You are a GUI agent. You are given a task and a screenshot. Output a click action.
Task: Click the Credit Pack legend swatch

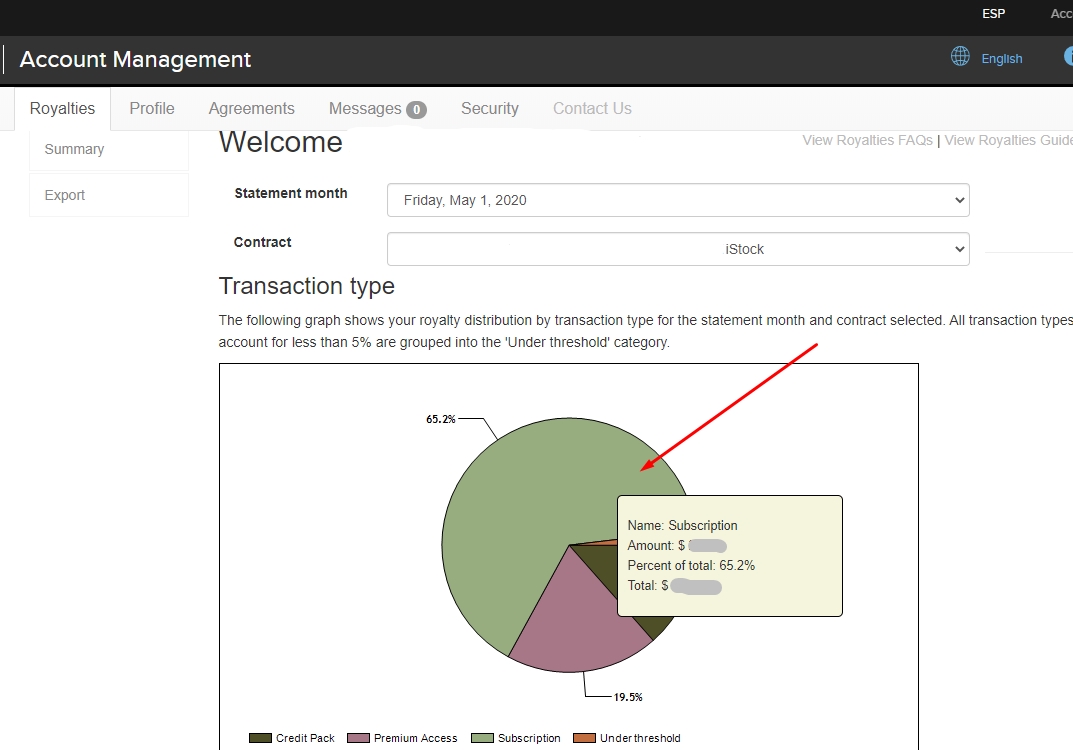[x=260, y=738]
